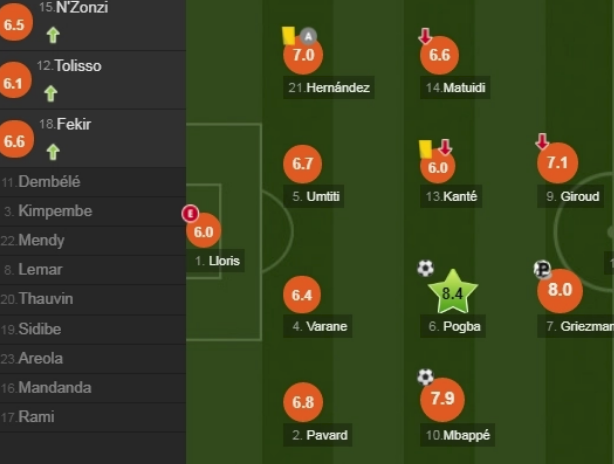This screenshot has height=464, width=614.
Task: Click the red substitution arrow on Matuidi
Action: pos(425,36)
